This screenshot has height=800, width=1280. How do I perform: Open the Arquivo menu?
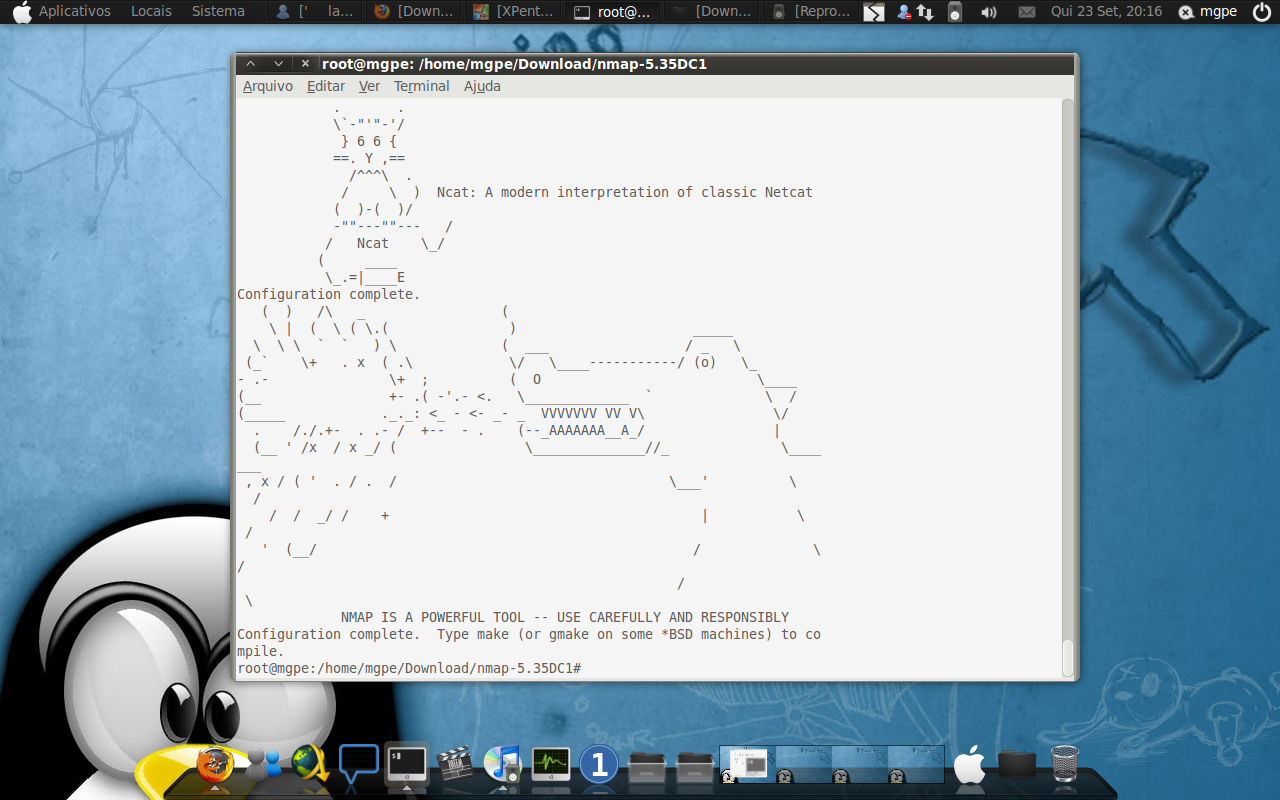268,86
